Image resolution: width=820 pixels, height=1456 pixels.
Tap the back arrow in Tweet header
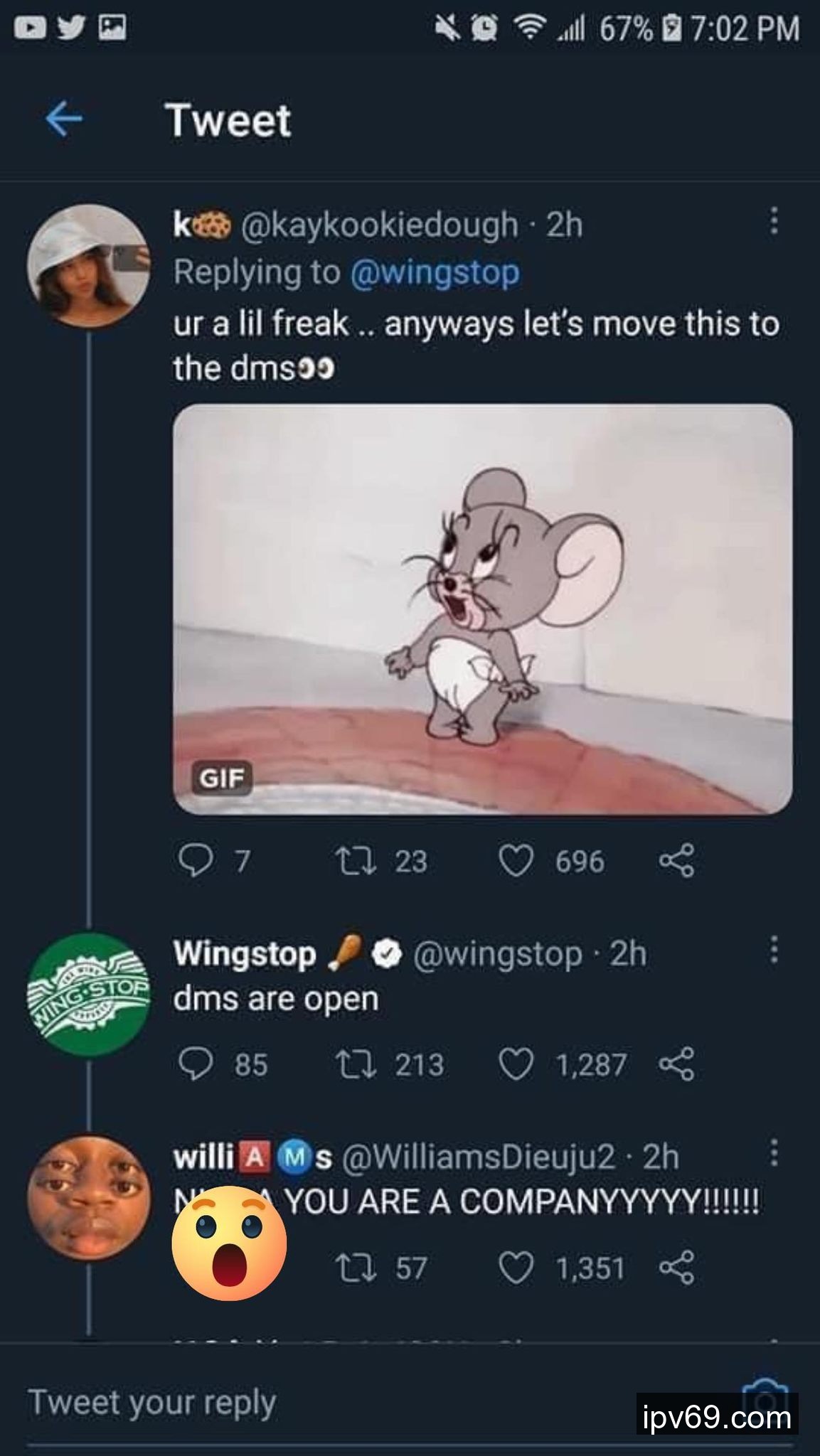click(63, 119)
